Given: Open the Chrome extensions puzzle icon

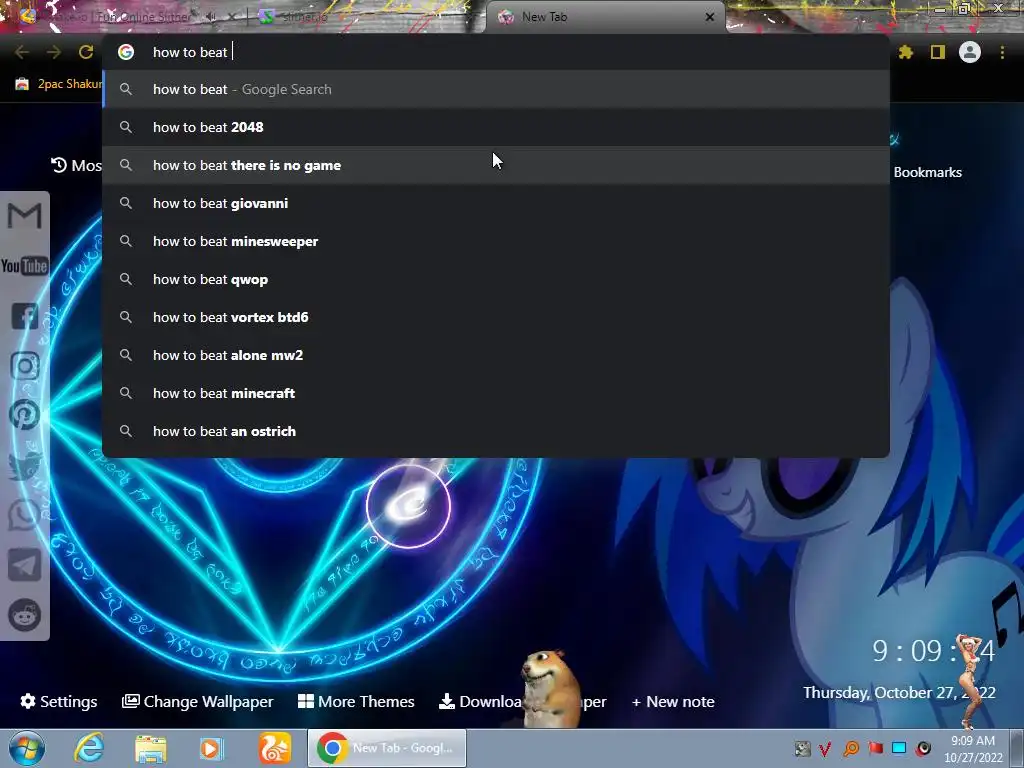Looking at the screenshot, I should 906,52.
